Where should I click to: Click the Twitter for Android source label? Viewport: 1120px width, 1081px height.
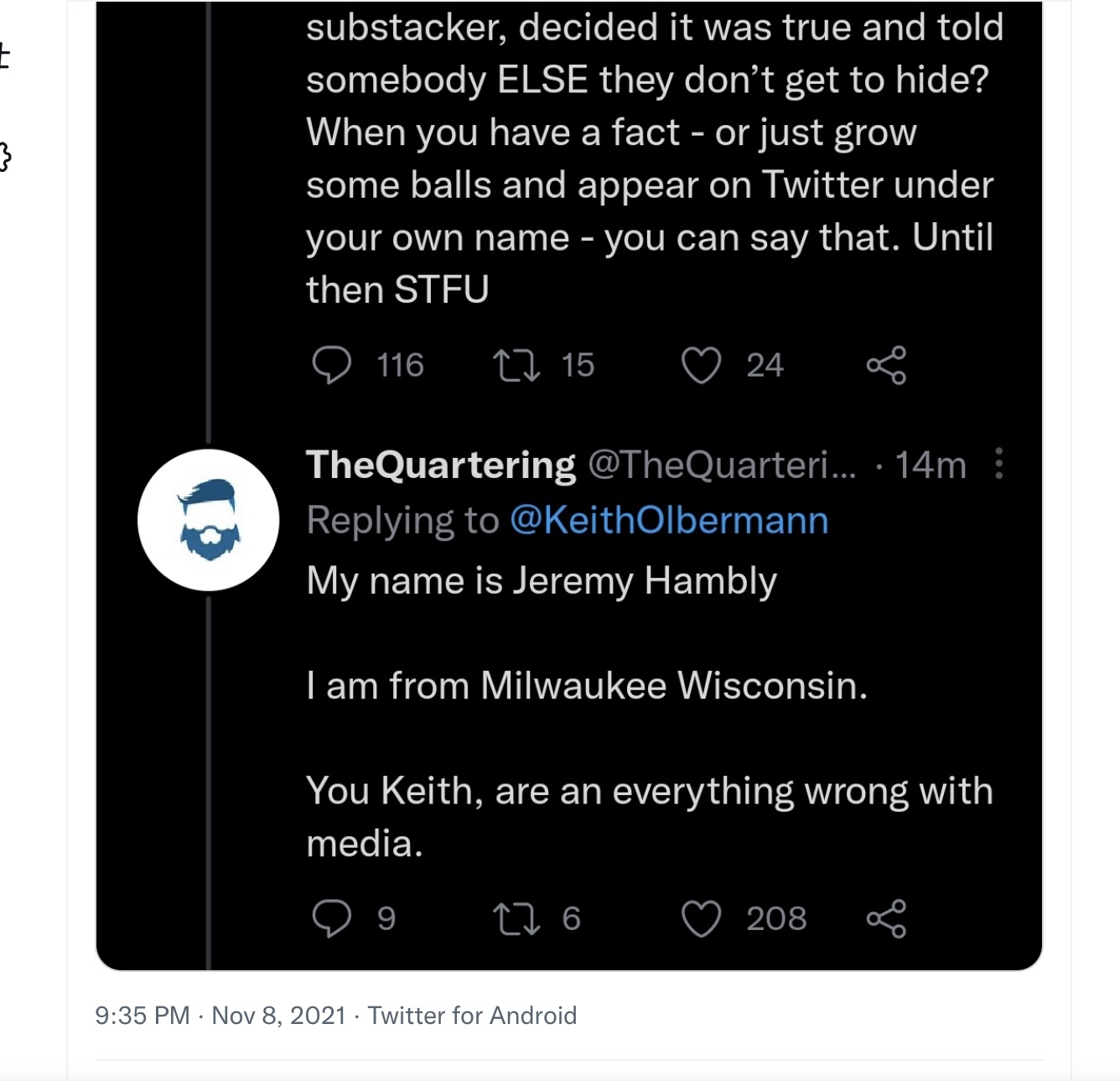(x=472, y=1016)
